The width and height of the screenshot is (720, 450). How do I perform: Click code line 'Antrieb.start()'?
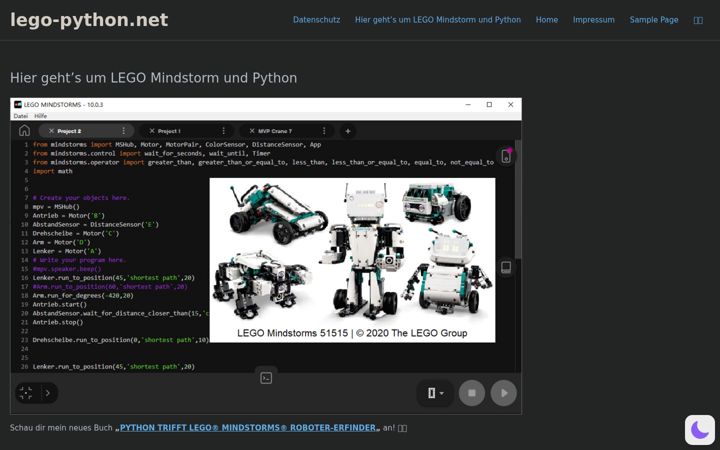[x=59, y=304]
